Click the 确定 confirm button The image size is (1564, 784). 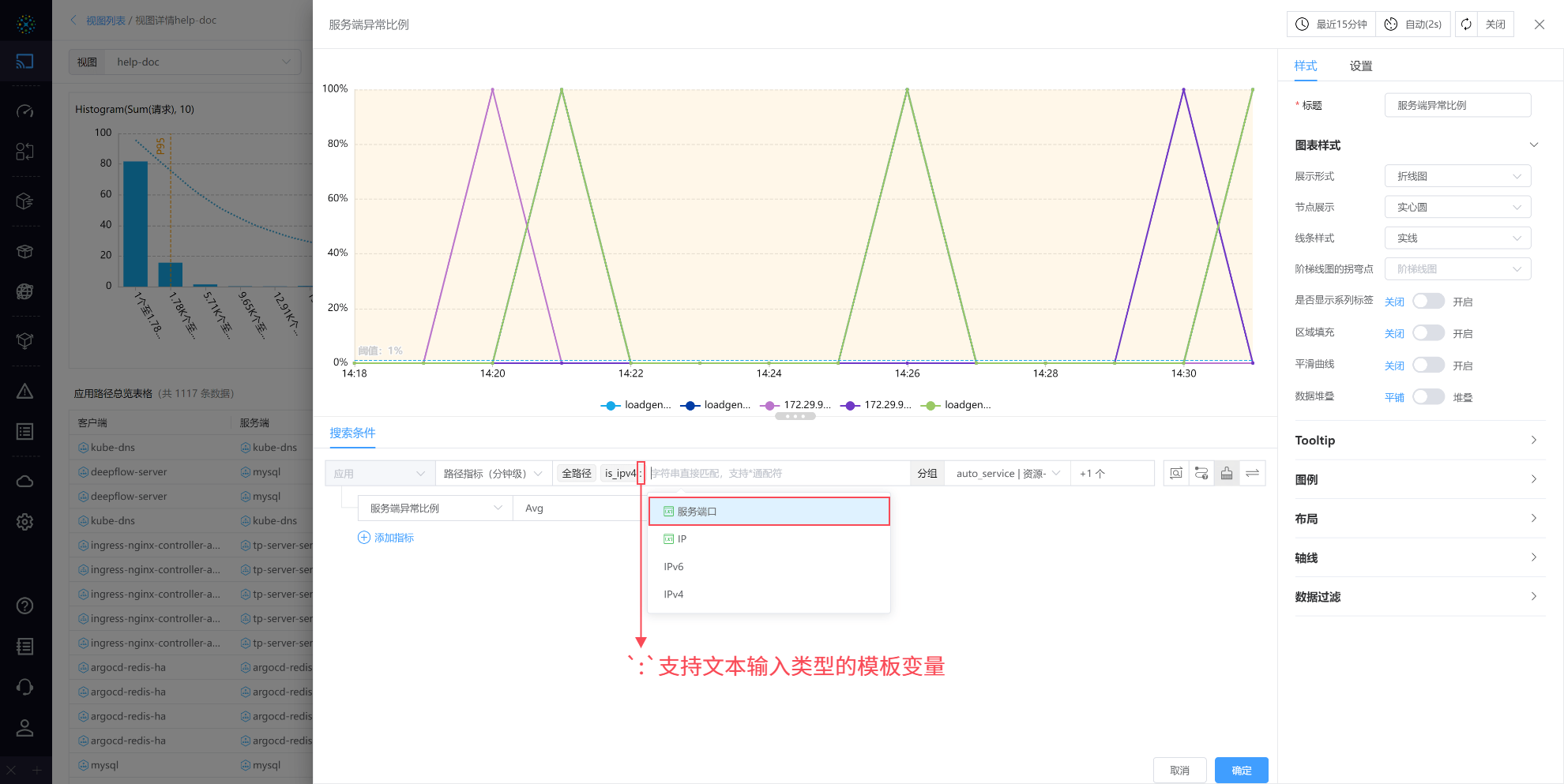point(1241,770)
